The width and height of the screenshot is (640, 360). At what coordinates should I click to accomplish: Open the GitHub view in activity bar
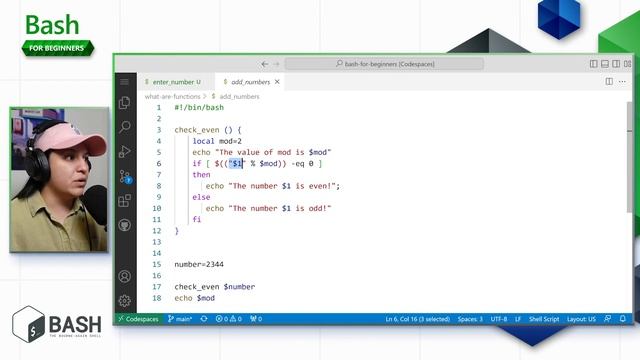(124, 225)
